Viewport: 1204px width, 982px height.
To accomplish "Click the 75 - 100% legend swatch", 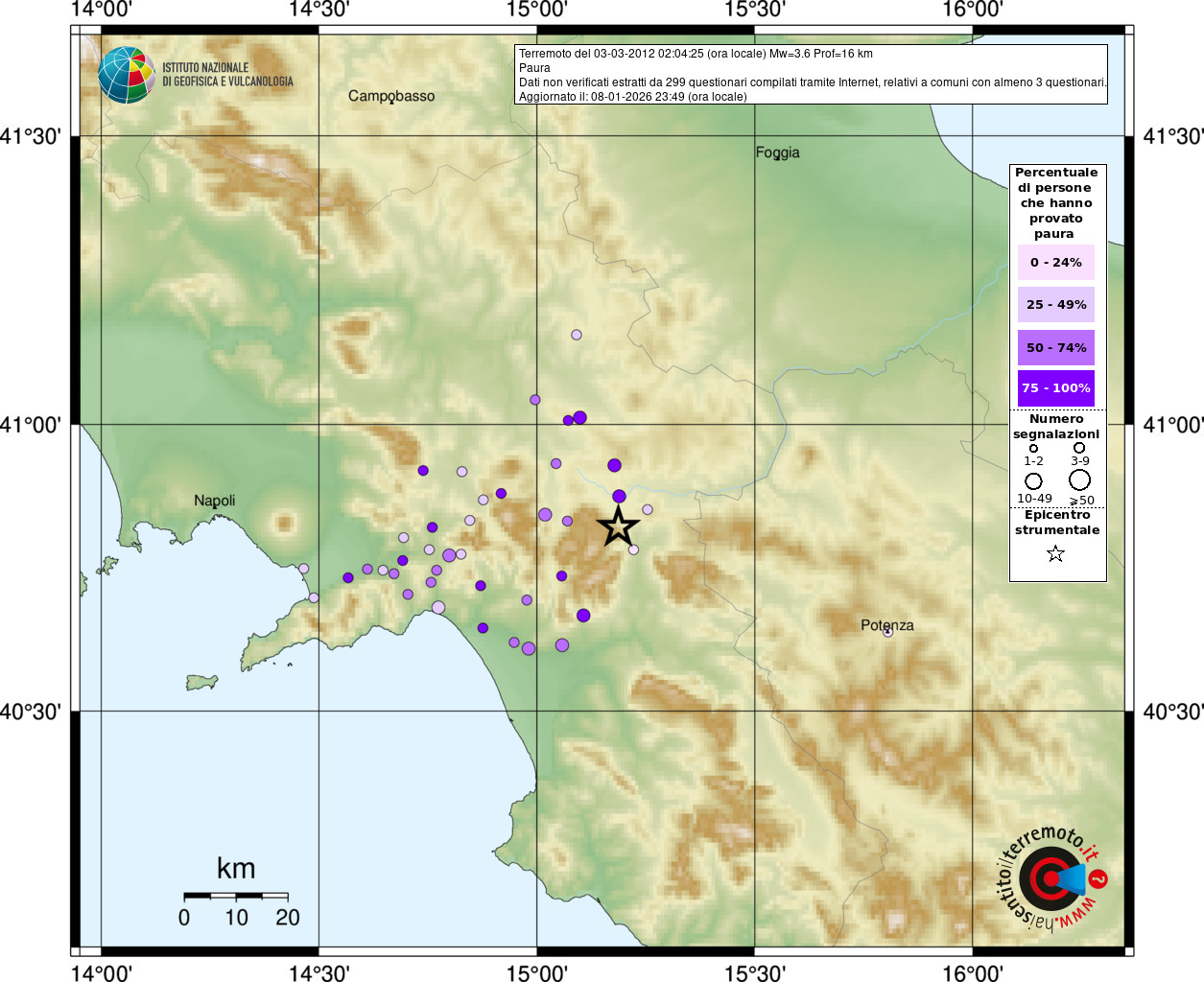I will coord(1055,388).
